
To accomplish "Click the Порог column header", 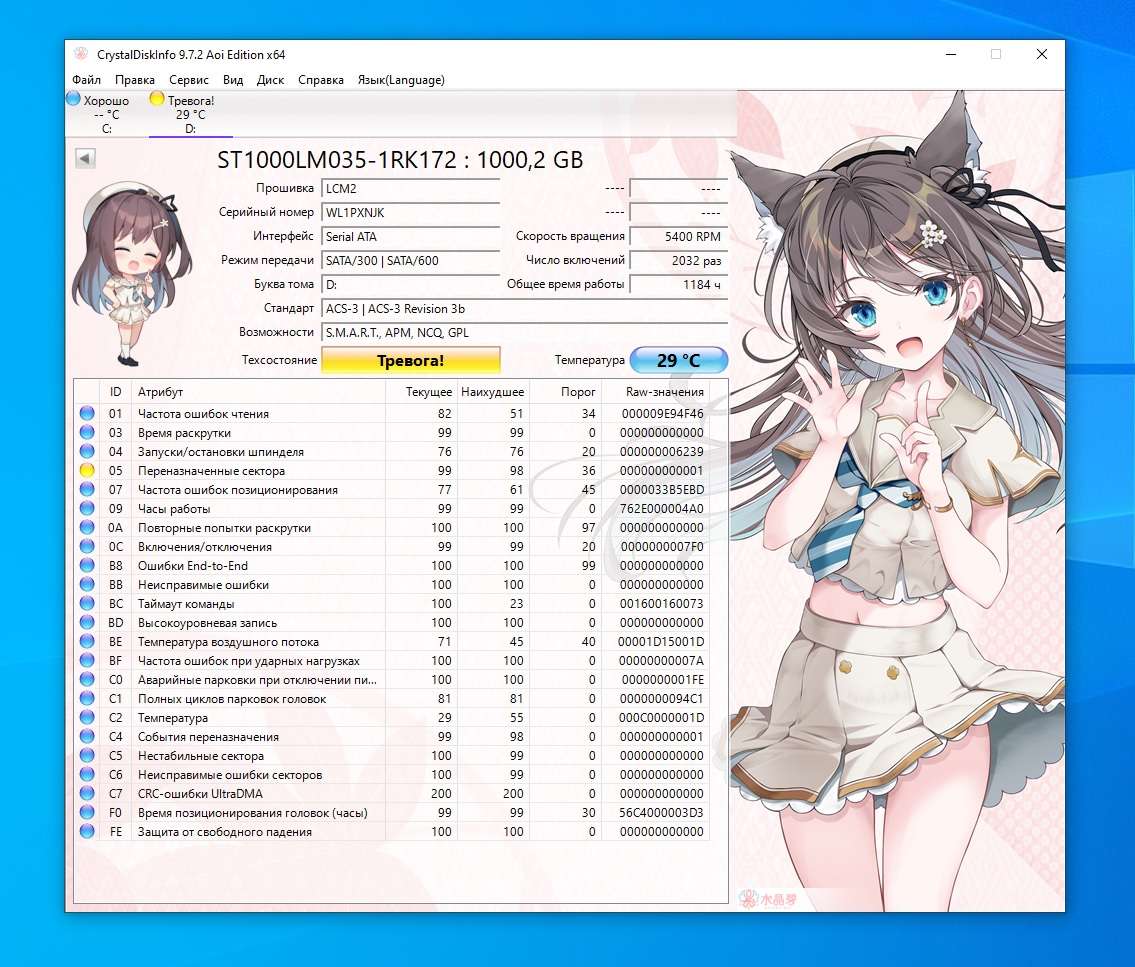I will [x=565, y=392].
